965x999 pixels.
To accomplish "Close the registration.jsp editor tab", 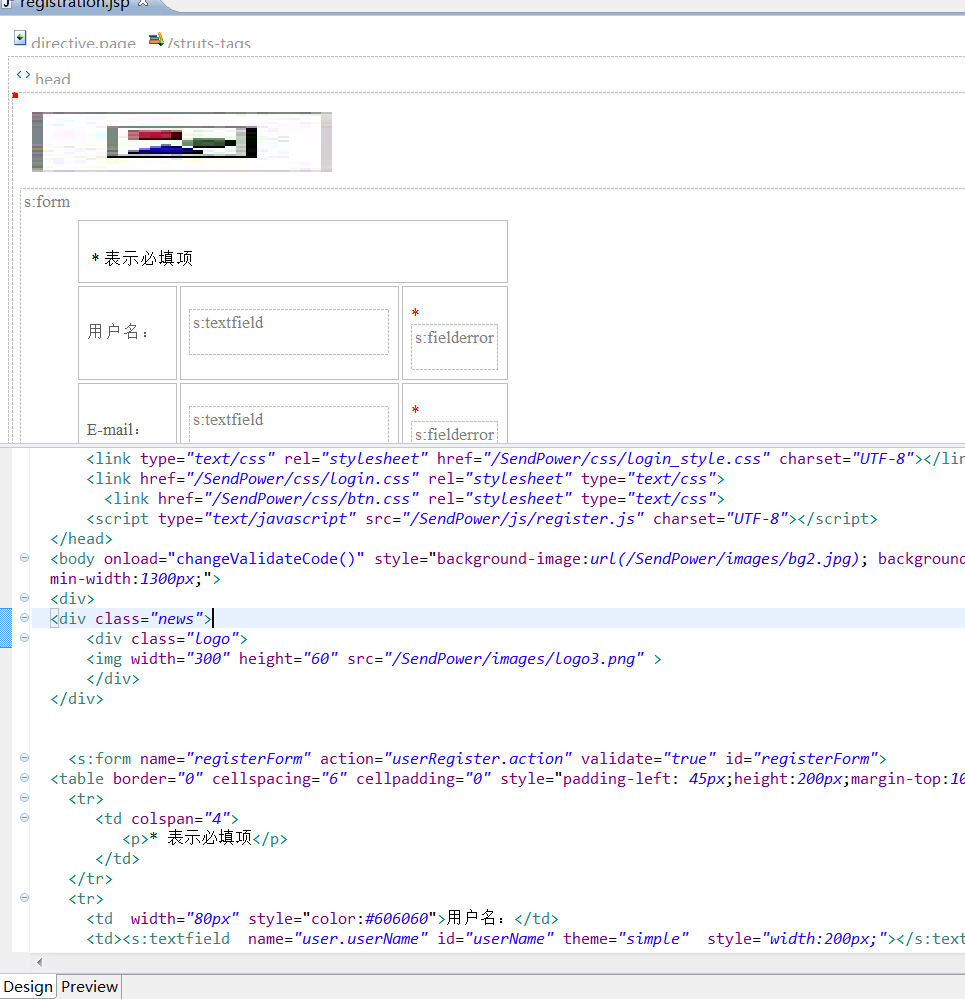I will pyautogui.click(x=143, y=4).
